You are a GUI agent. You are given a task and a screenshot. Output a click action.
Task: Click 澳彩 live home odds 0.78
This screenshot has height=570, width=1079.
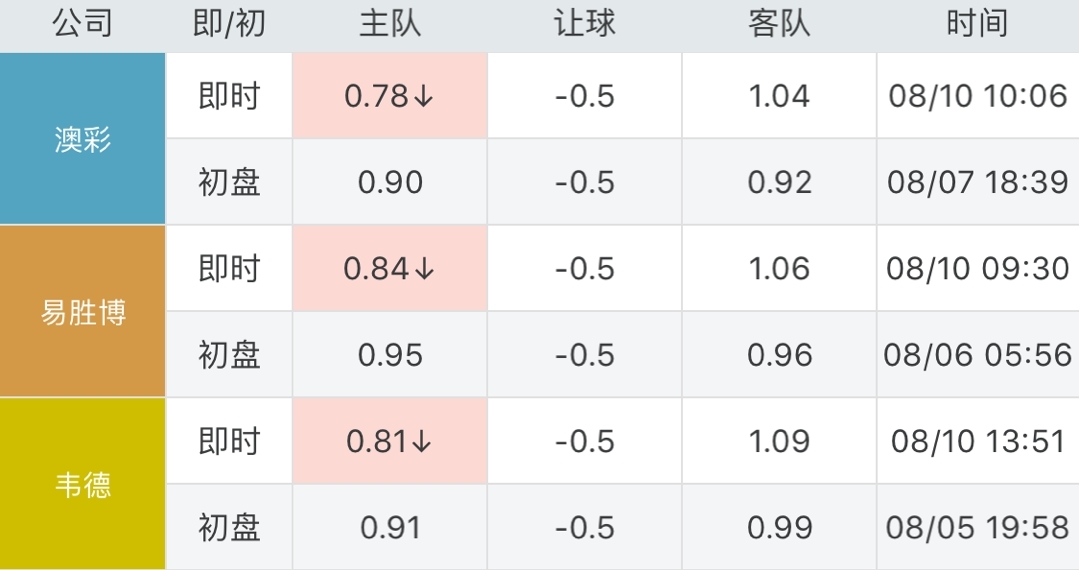point(390,96)
